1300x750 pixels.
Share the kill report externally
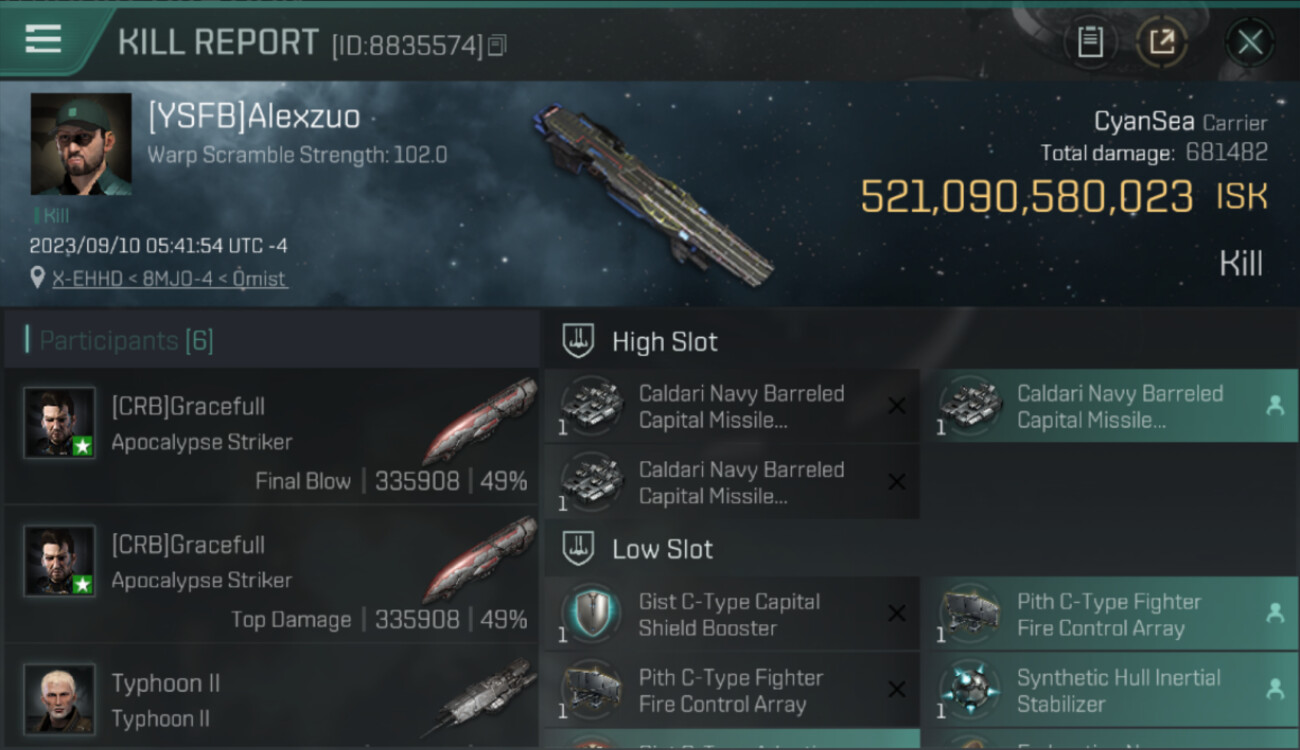(1161, 42)
